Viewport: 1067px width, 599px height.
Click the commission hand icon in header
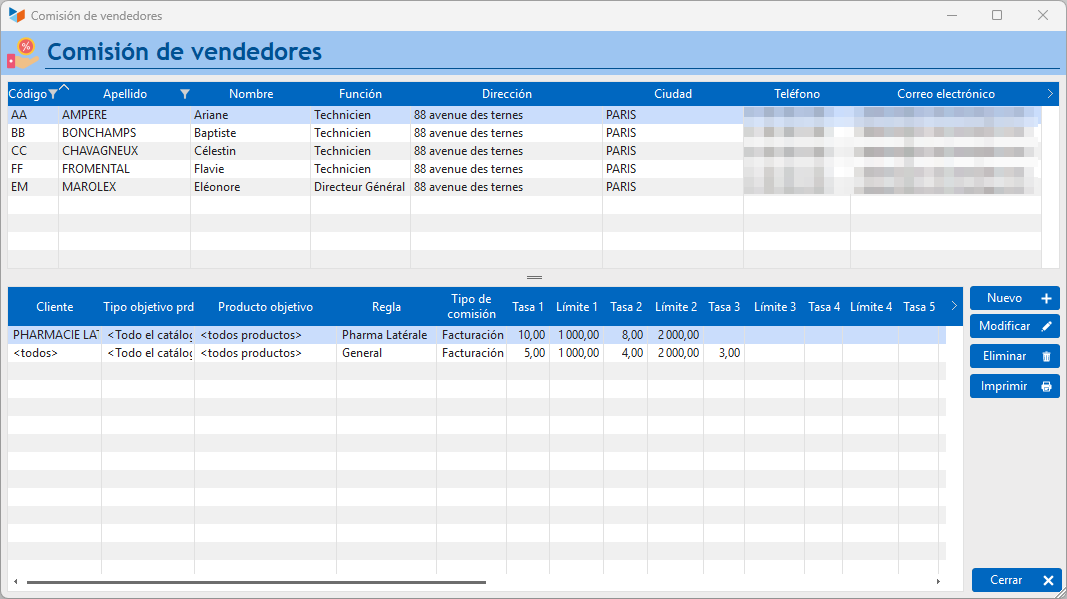(23, 53)
